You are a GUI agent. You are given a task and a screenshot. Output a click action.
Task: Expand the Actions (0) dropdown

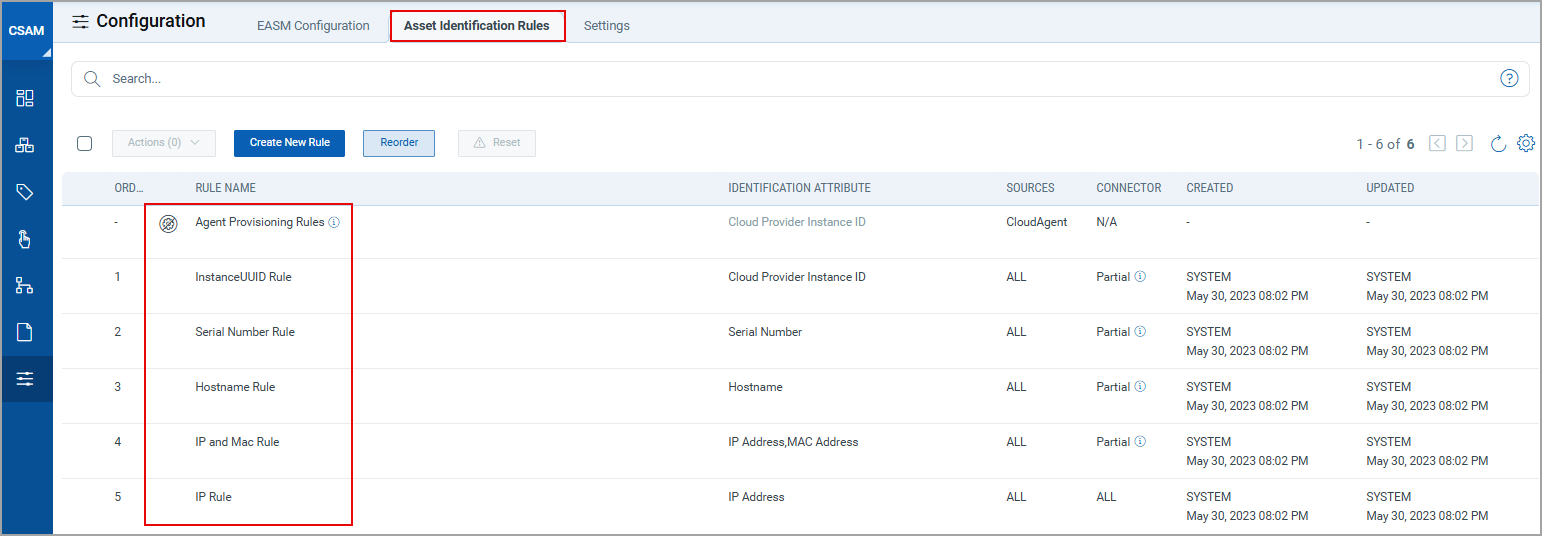(163, 143)
